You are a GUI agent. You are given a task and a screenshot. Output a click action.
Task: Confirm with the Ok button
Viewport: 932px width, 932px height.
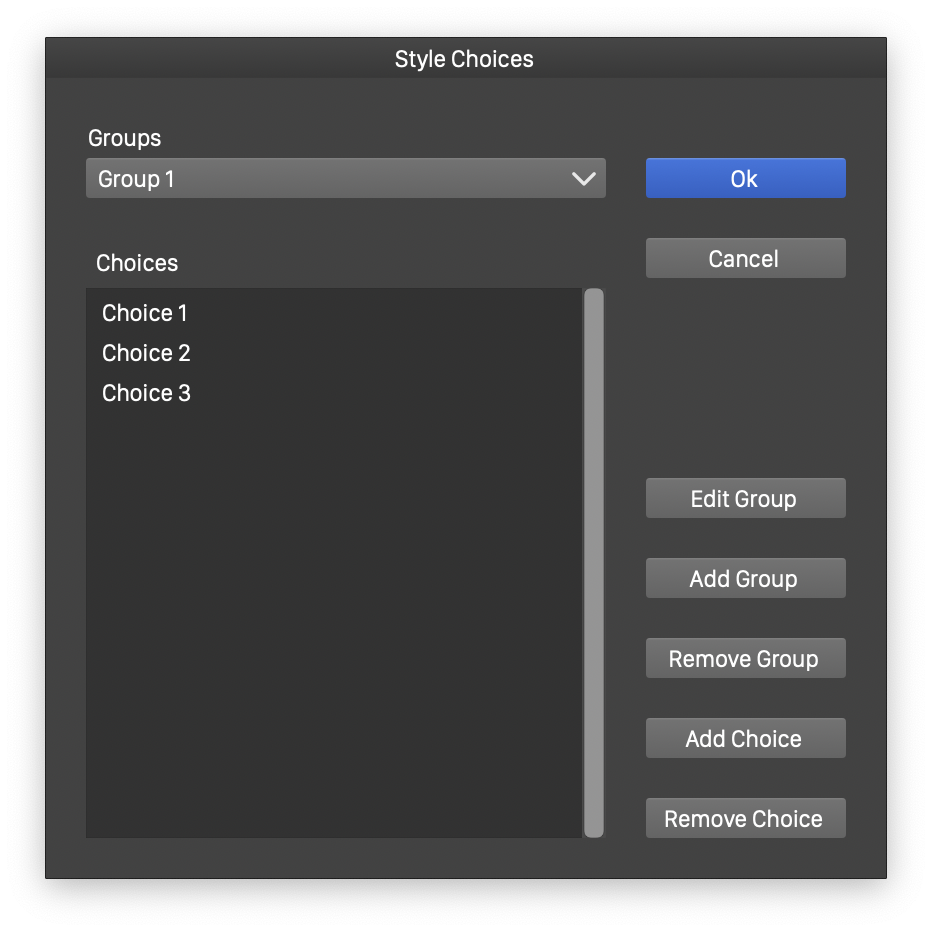[745, 179]
